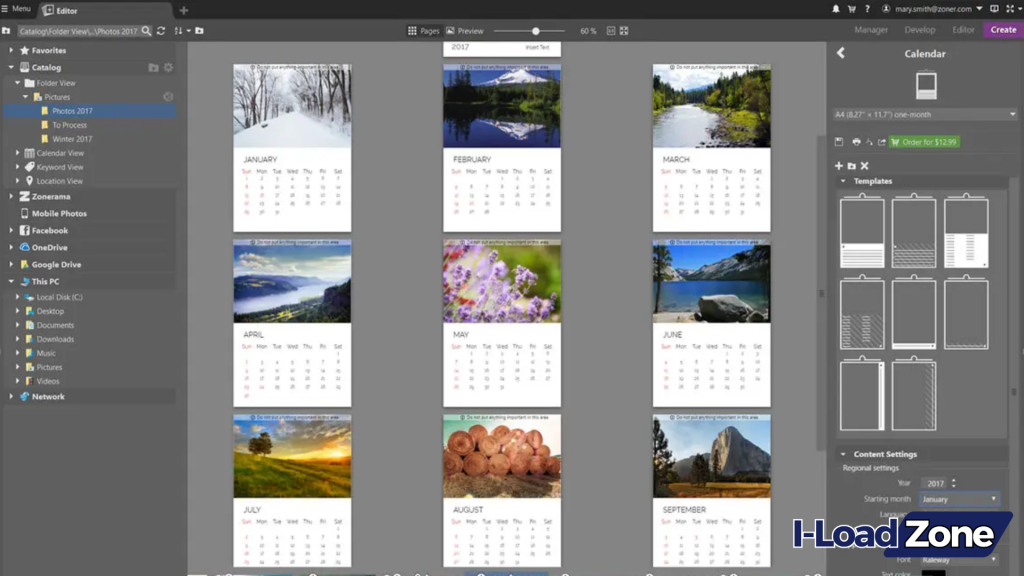This screenshot has width=1024, height=576.
Task: Toggle the notification bell icon
Action: (836, 9)
